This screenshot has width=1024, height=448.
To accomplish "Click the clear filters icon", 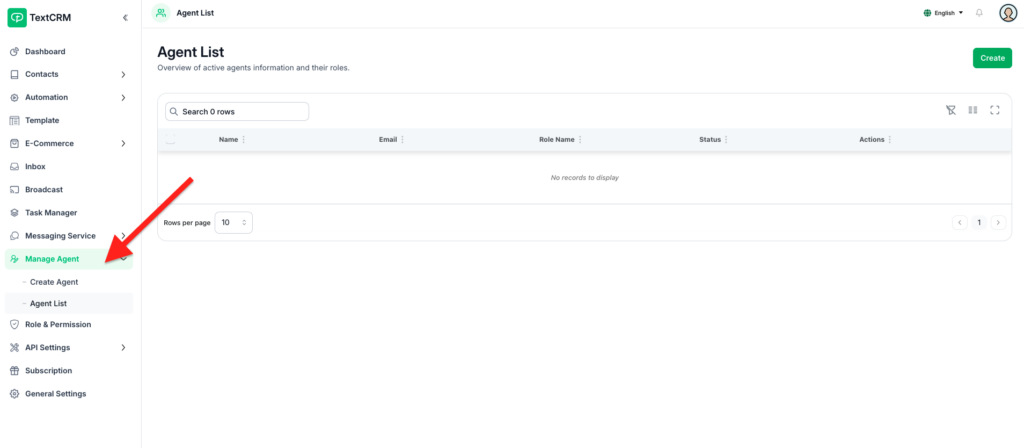I will 951,110.
